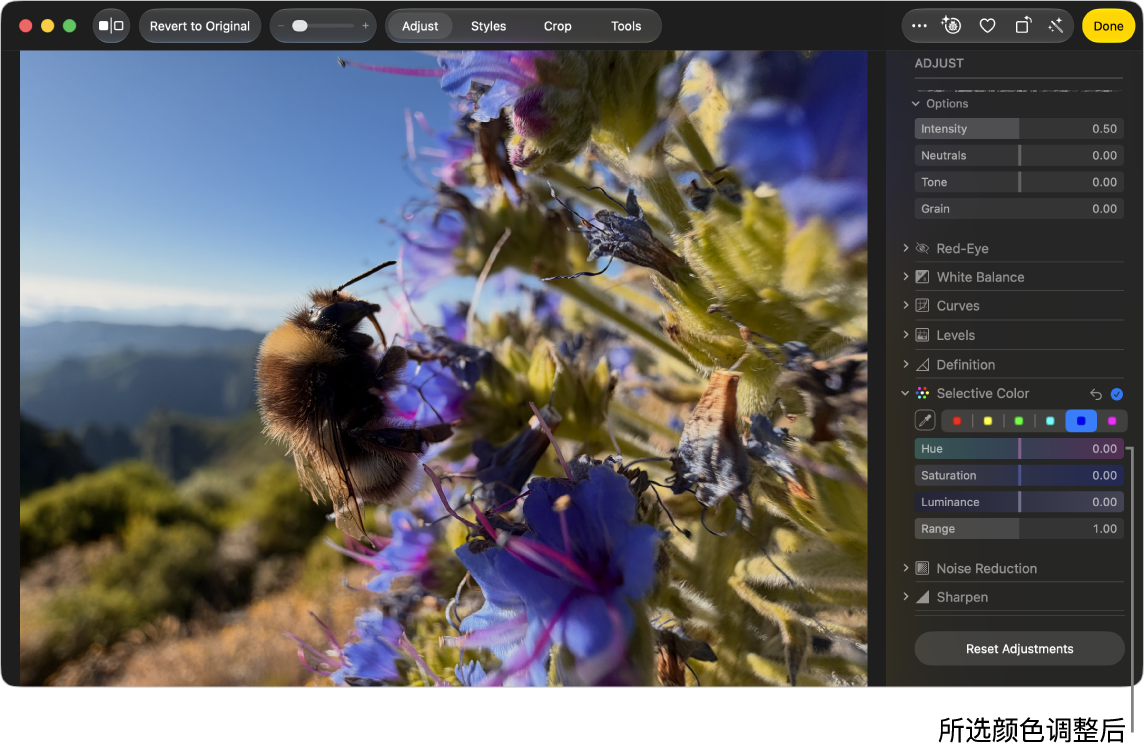Click the zoom slider in the toolbar

click(x=322, y=26)
